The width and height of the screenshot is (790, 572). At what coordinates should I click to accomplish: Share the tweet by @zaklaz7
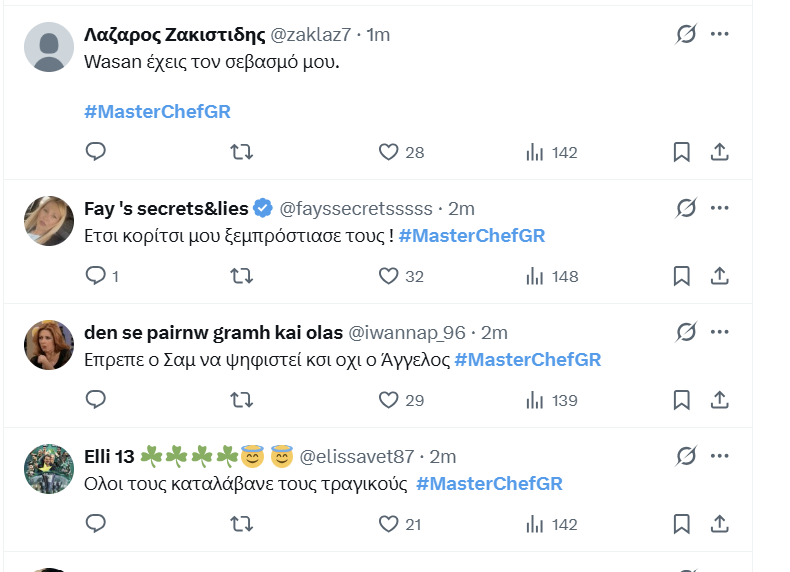tap(719, 152)
